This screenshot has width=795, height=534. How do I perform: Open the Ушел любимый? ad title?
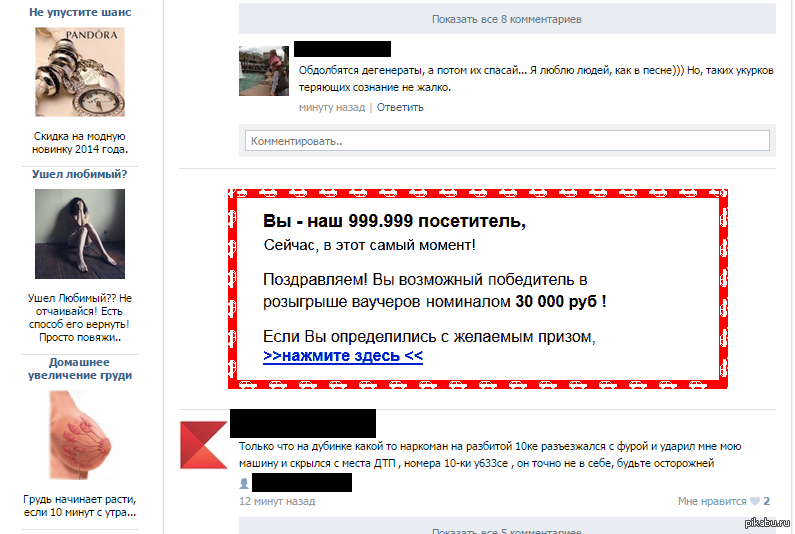click(80, 174)
